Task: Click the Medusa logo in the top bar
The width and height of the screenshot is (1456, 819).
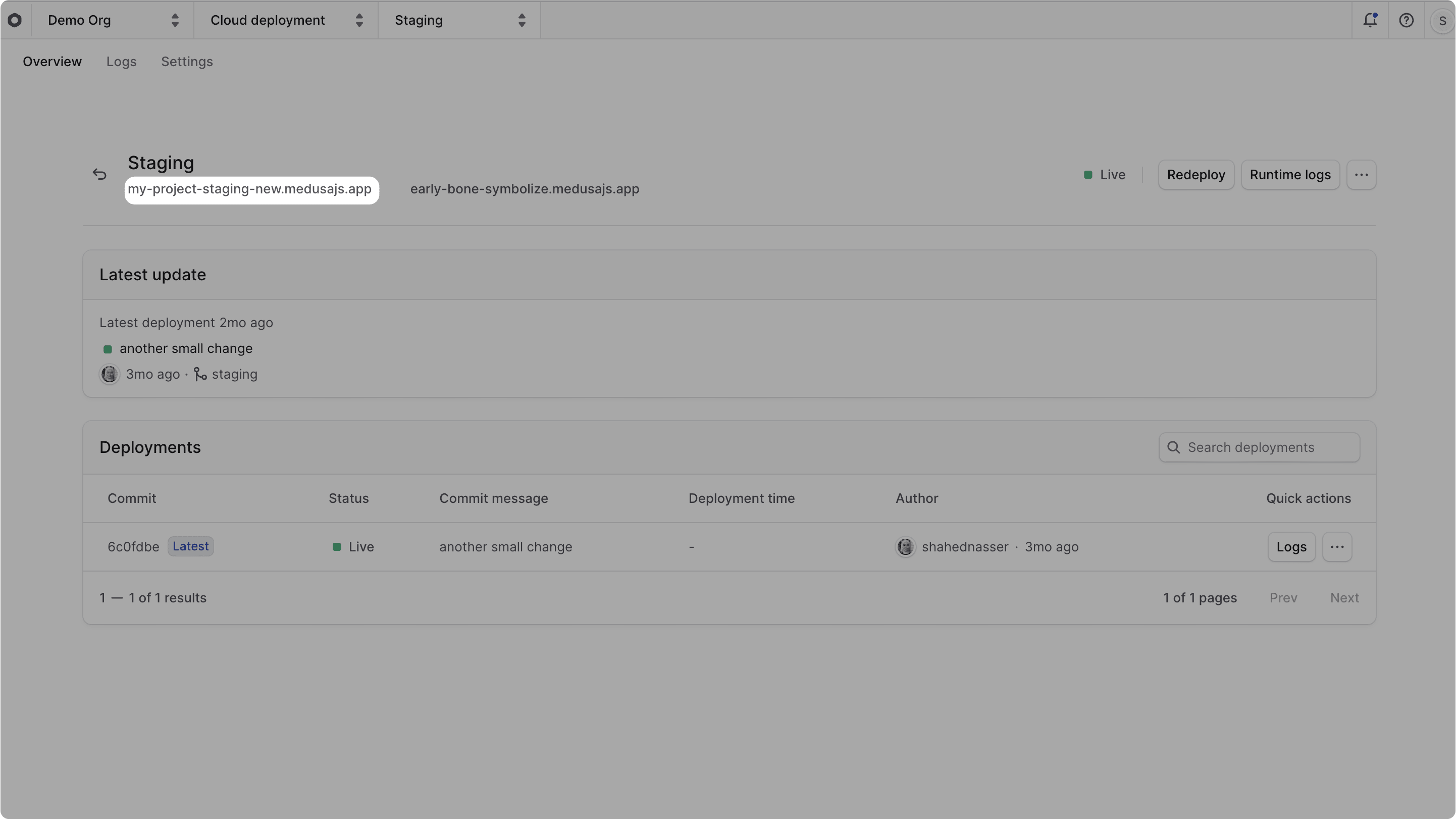Action: click(x=15, y=20)
